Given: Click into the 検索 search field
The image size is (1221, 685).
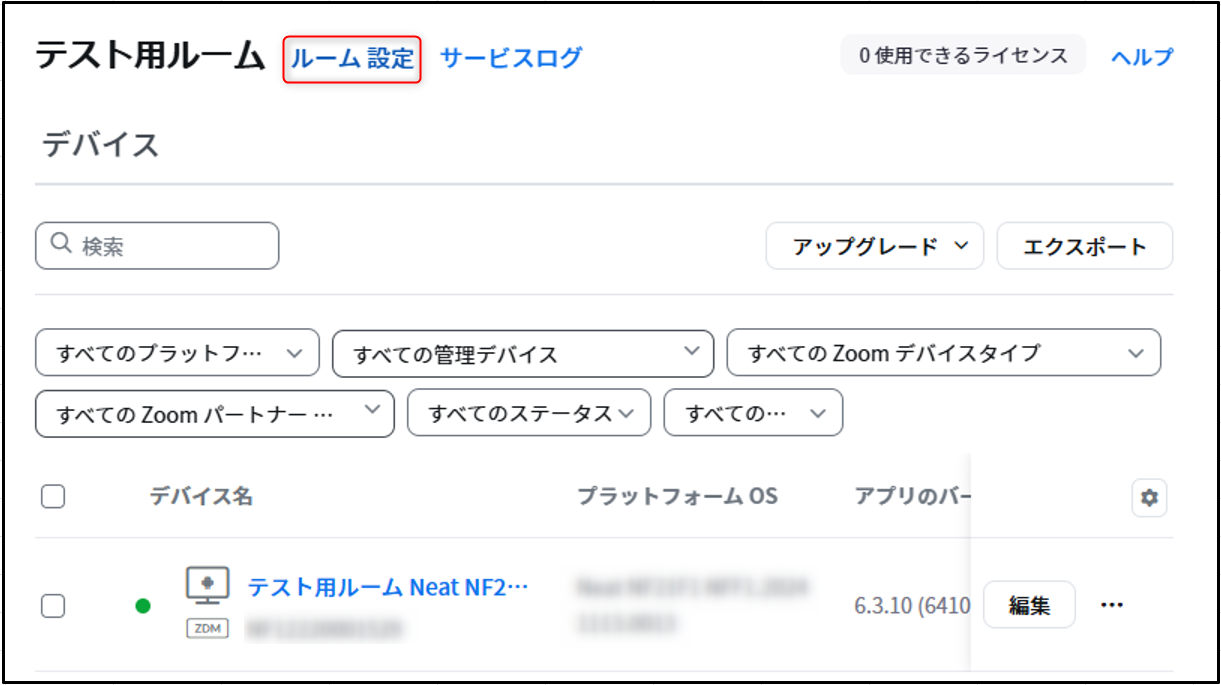Looking at the screenshot, I should click(x=157, y=246).
